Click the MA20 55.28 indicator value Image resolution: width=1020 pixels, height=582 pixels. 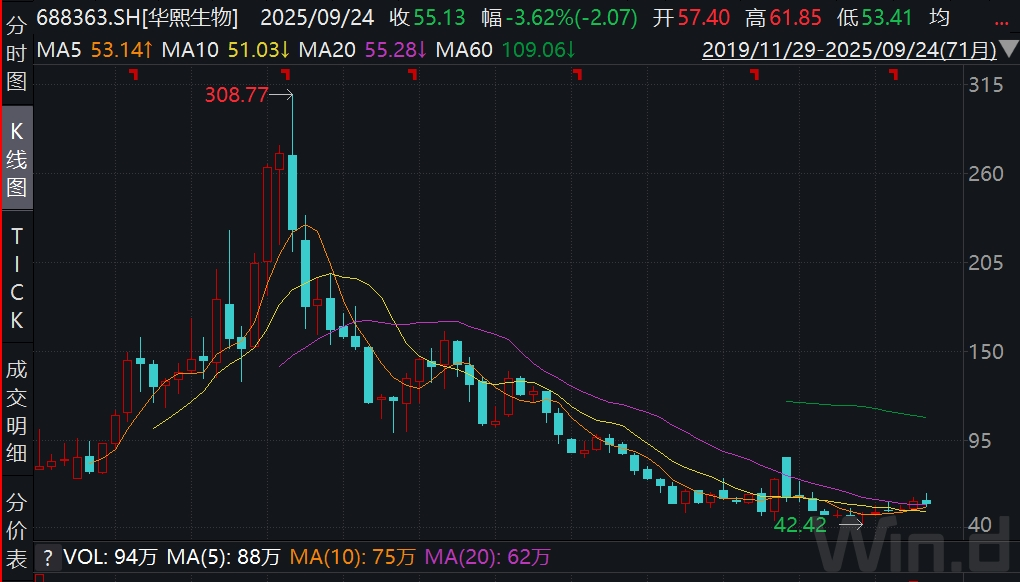pyautogui.click(x=363, y=49)
